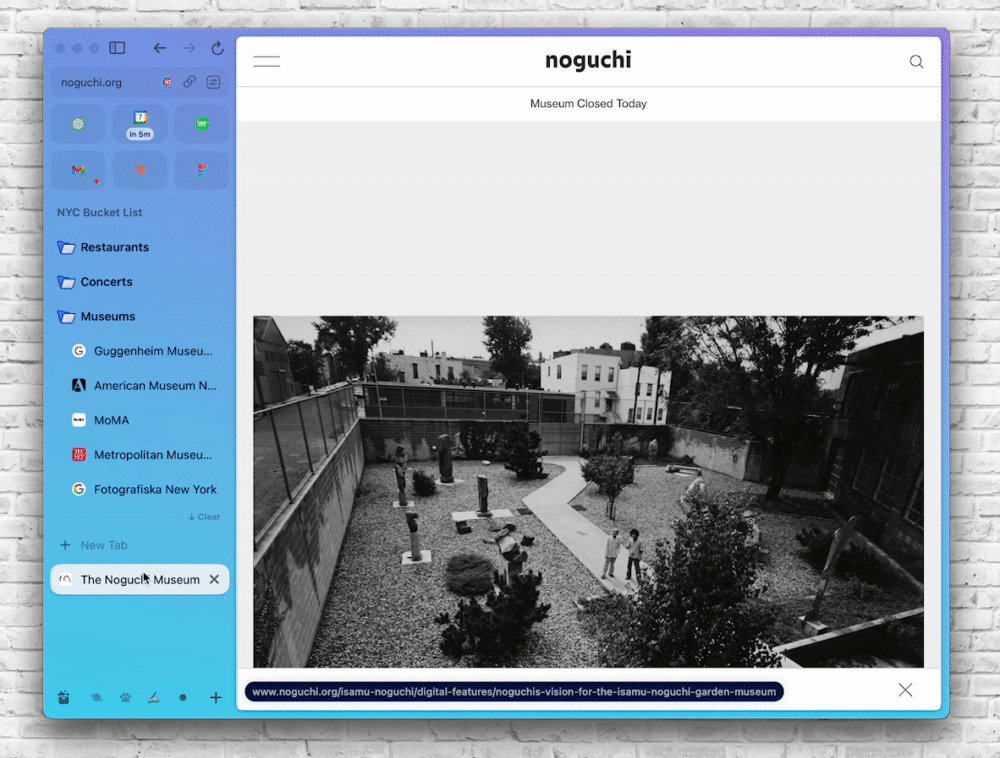Dismiss the bottom bar with X icon
Viewport: 1000px width, 758px height.
click(x=905, y=690)
